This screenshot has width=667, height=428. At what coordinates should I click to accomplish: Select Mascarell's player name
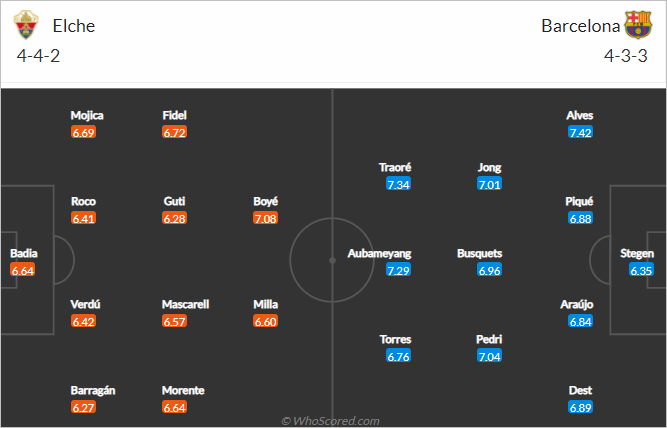pos(185,304)
